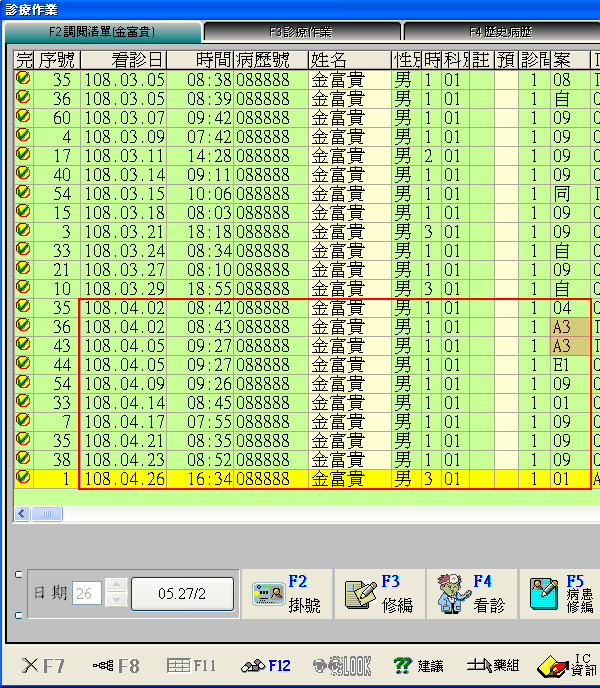
Task: Click left arrow of horizontal scrollbar
Action: point(21,513)
